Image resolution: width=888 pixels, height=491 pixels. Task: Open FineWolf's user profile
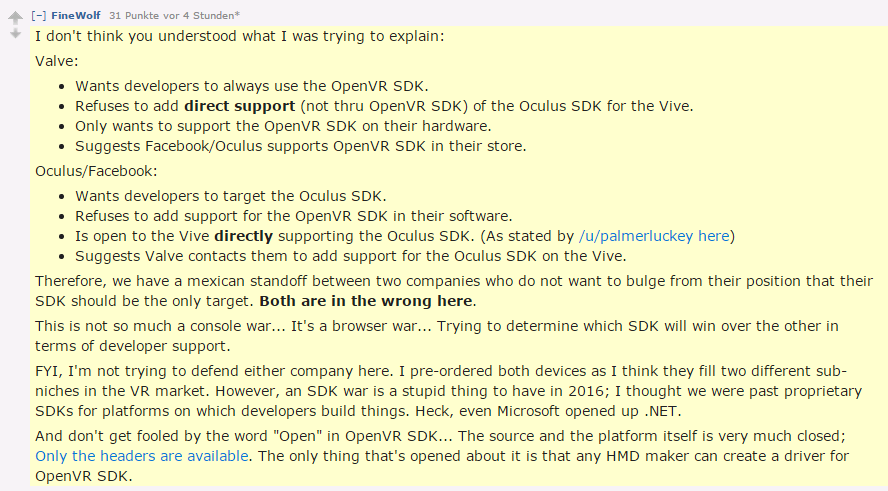(76, 16)
